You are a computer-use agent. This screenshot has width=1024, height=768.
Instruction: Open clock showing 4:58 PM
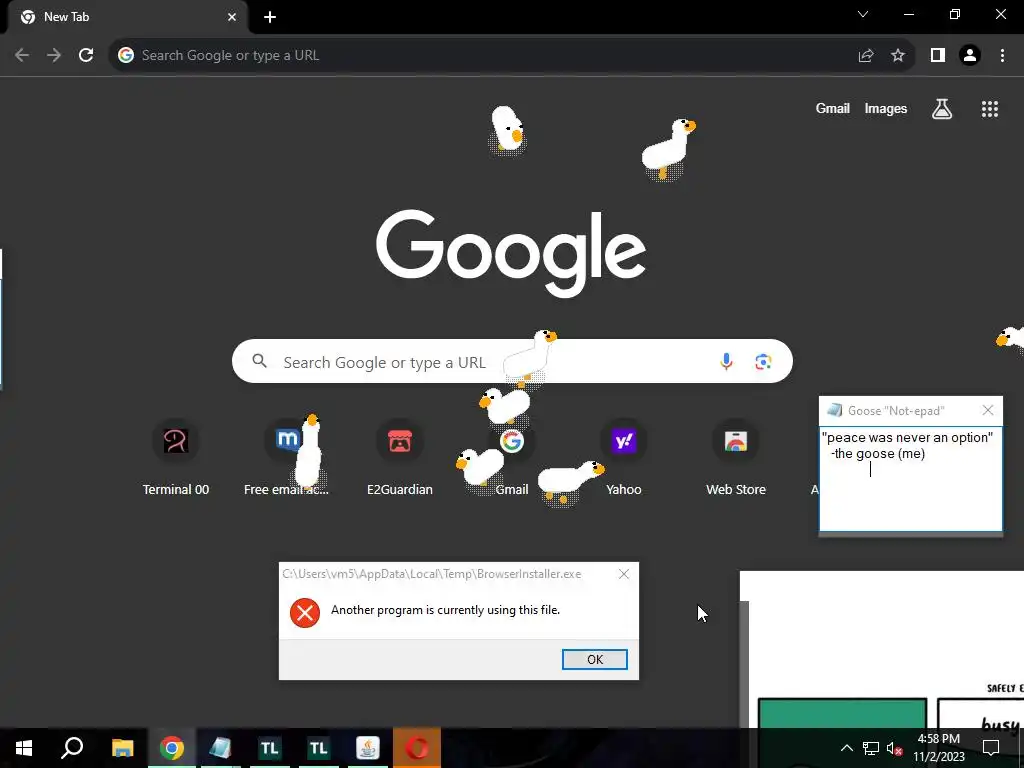pos(938,748)
